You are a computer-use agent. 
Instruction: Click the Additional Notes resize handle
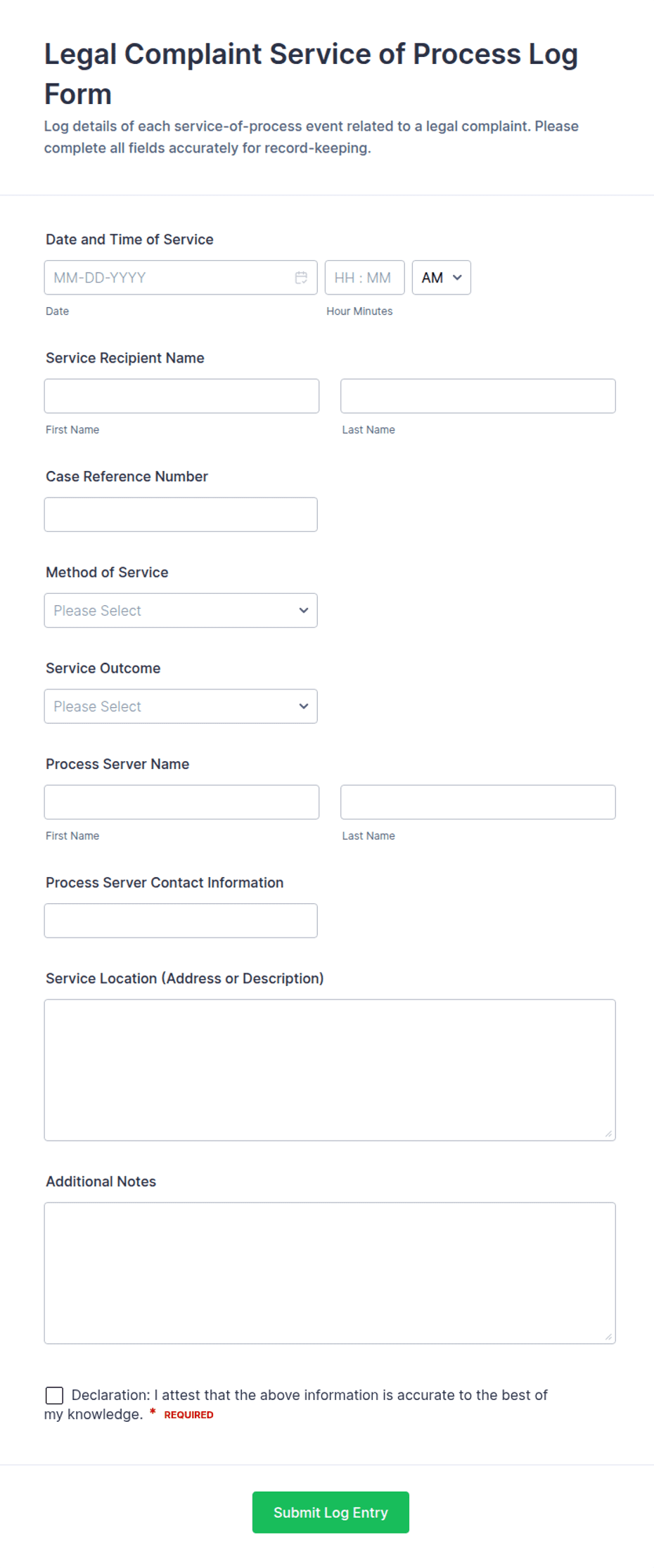click(x=608, y=1336)
